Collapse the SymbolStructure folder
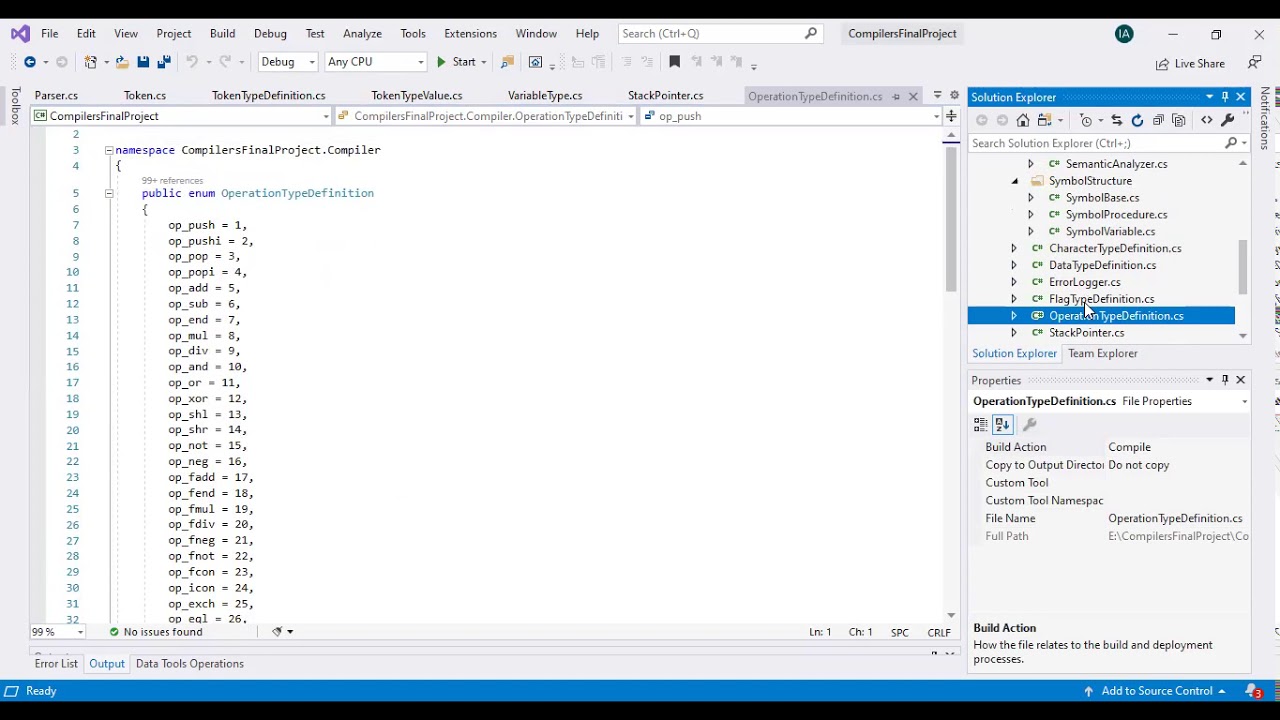 [x=1015, y=181]
